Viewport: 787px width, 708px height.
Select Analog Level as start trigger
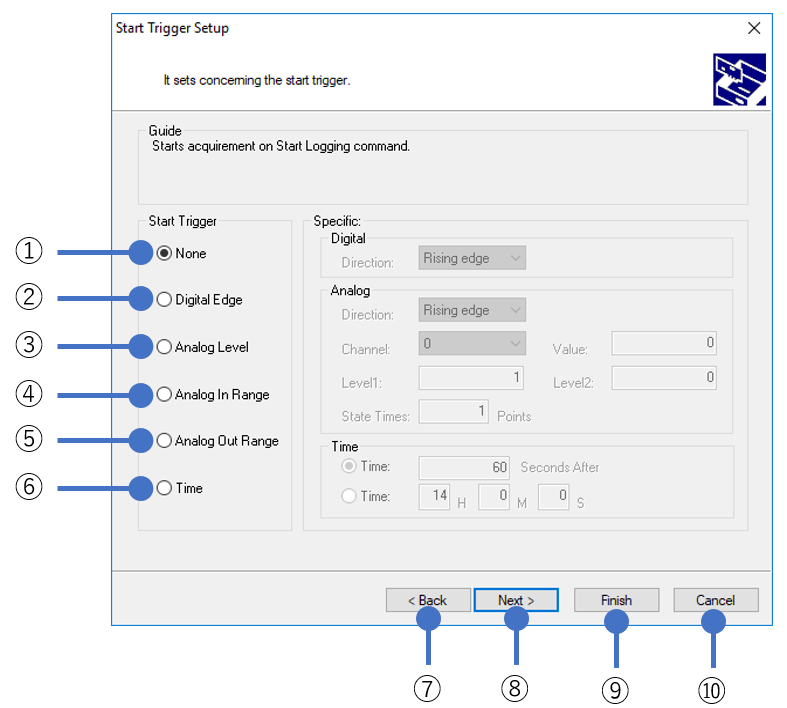click(x=164, y=347)
